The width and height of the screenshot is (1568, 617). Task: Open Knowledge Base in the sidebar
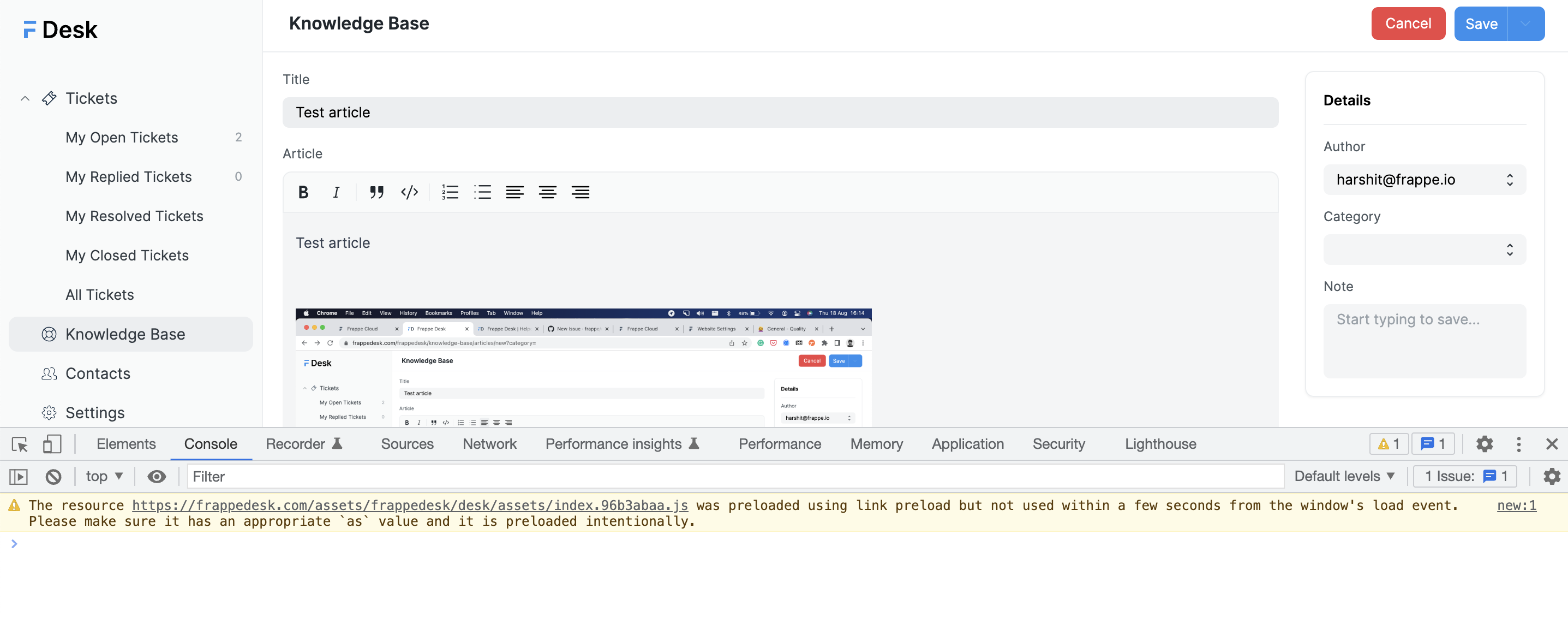[x=131, y=334]
